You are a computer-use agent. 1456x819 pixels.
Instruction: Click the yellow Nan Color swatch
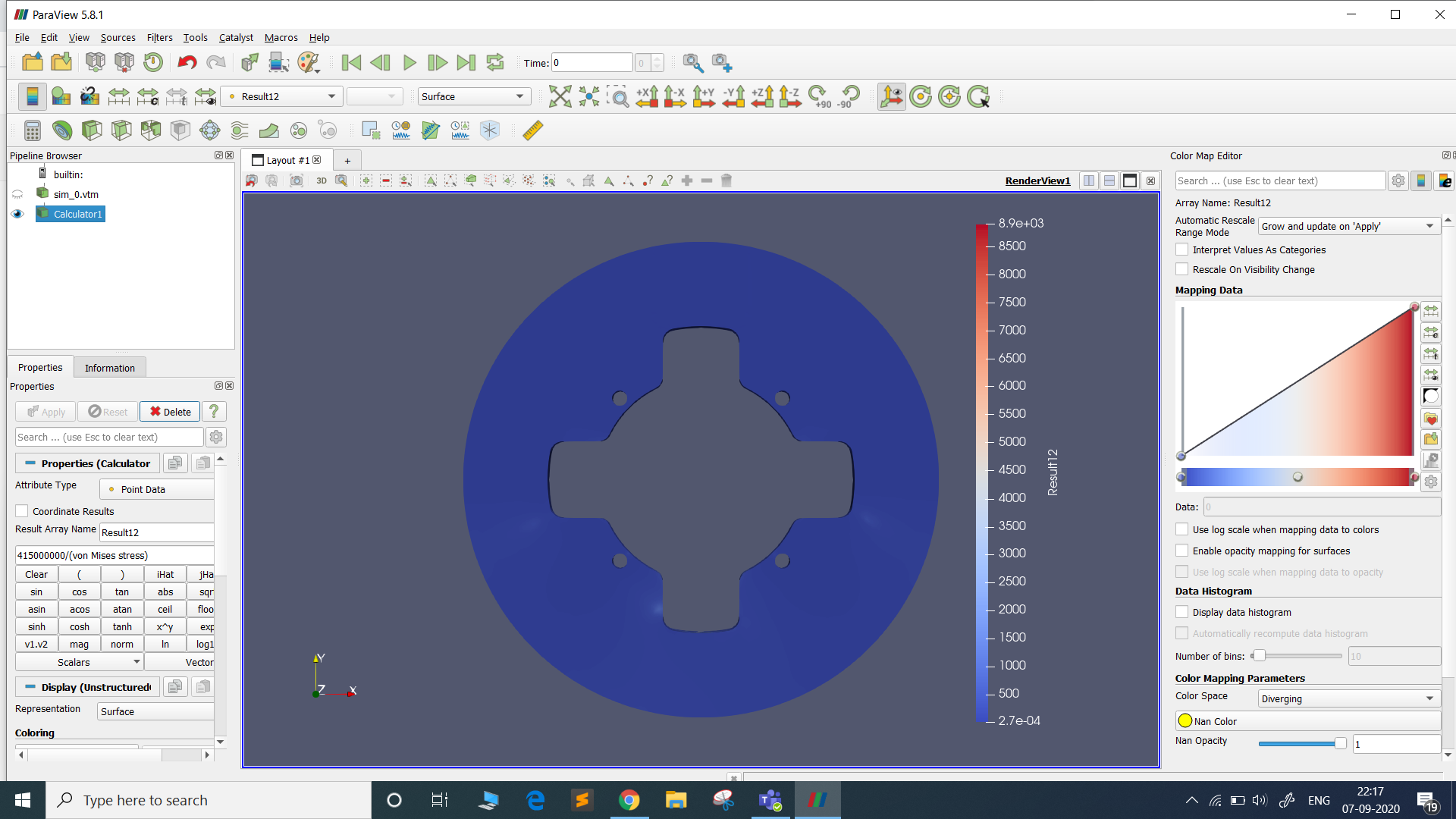click(1185, 721)
